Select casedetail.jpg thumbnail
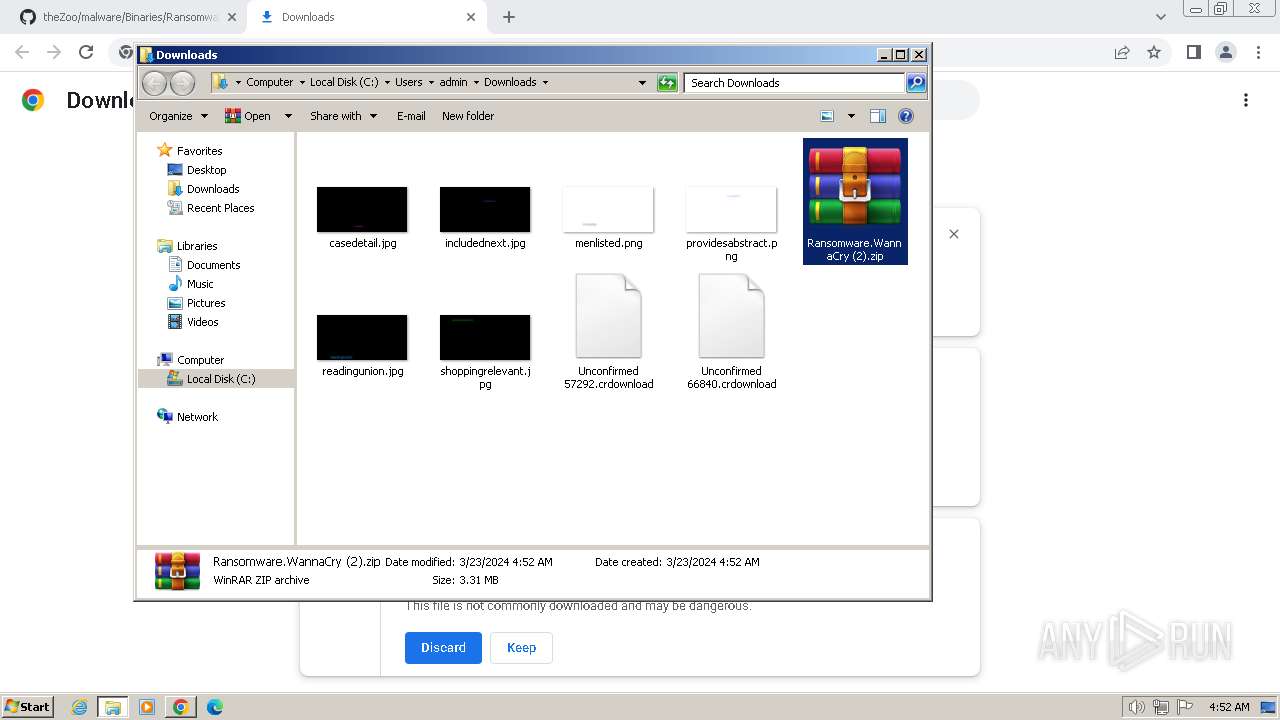The width and height of the screenshot is (1280, 720). coord(362,209)
